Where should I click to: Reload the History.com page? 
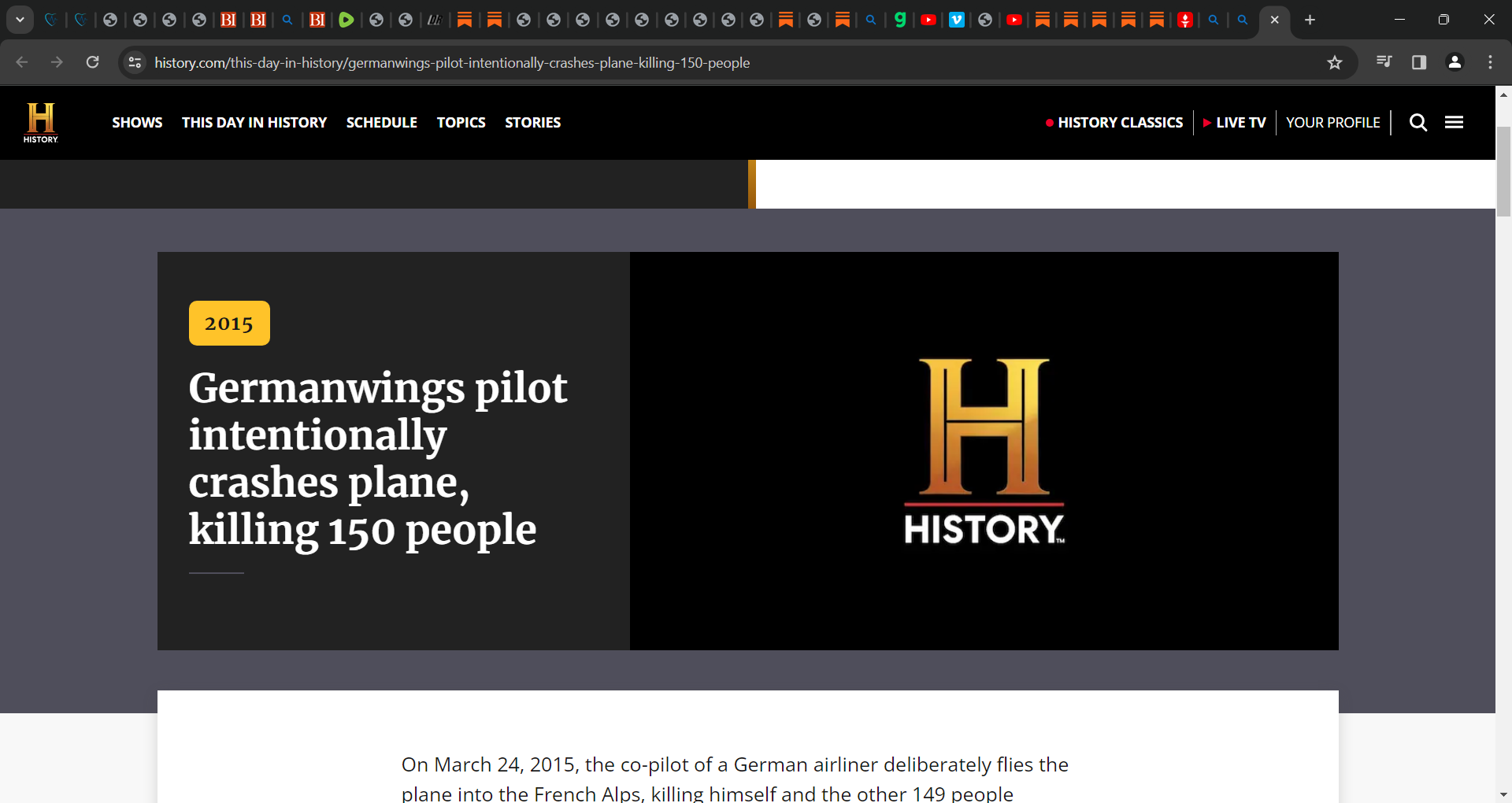pos(92,62)
